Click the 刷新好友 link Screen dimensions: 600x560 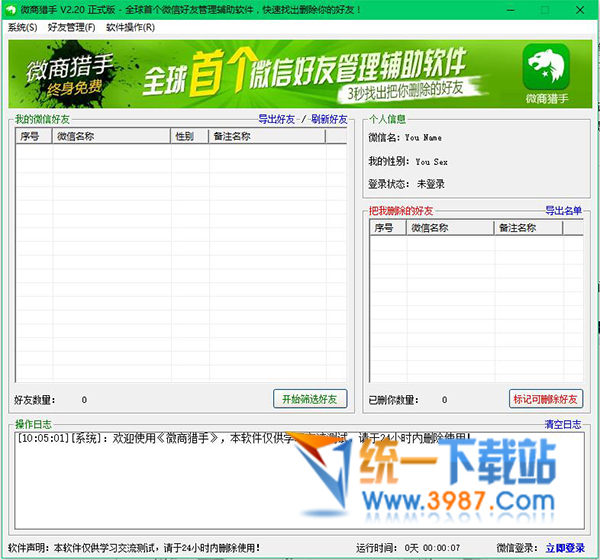point(329,119)
